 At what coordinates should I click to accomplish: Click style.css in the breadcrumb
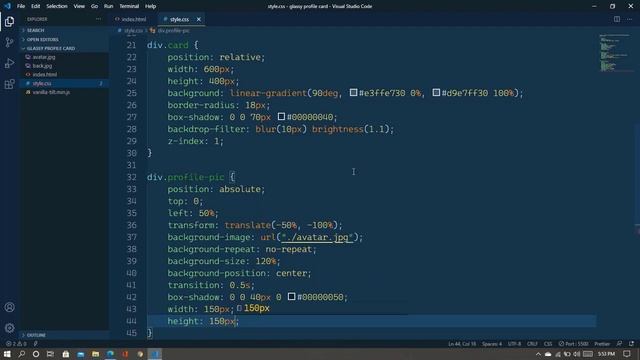click(x=133, y=31)
